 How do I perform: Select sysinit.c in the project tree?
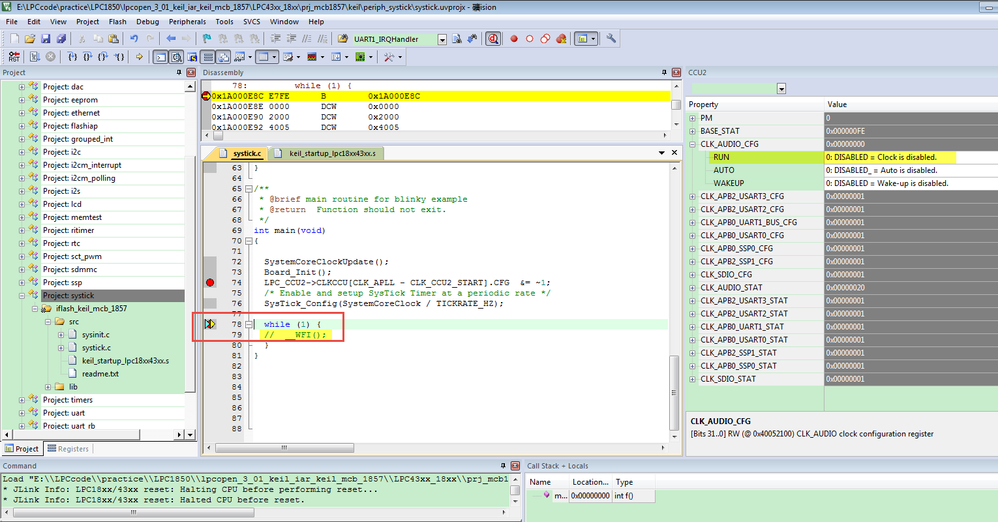pos(95,334)
